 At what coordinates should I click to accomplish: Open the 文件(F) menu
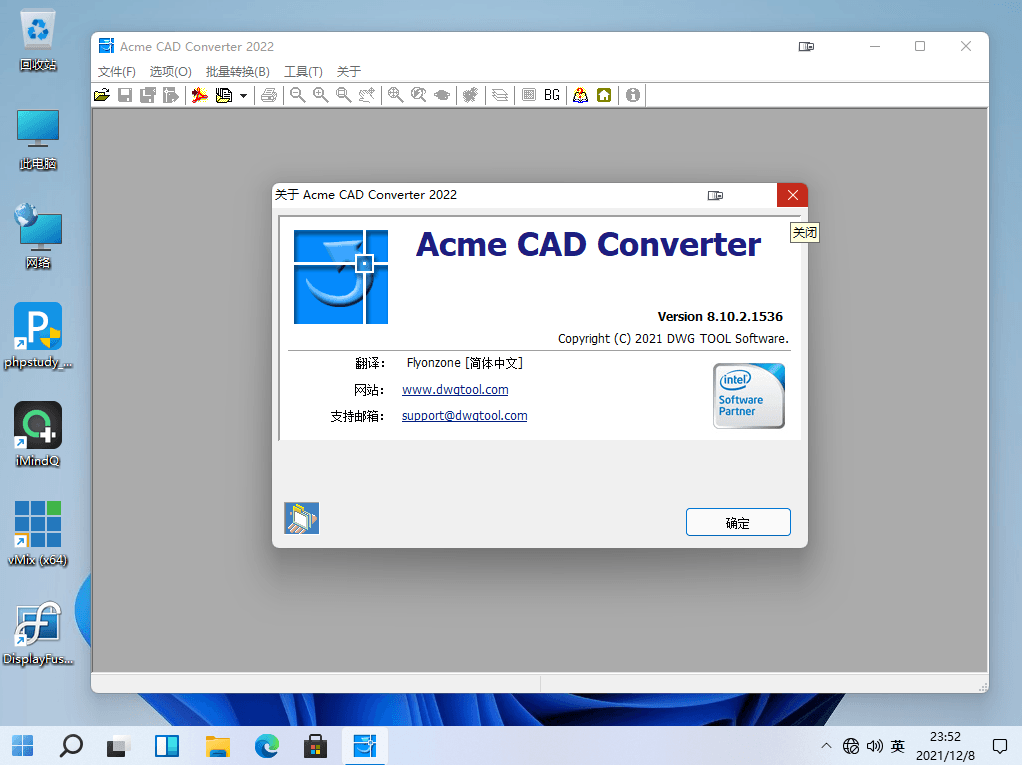coord(117,72)
